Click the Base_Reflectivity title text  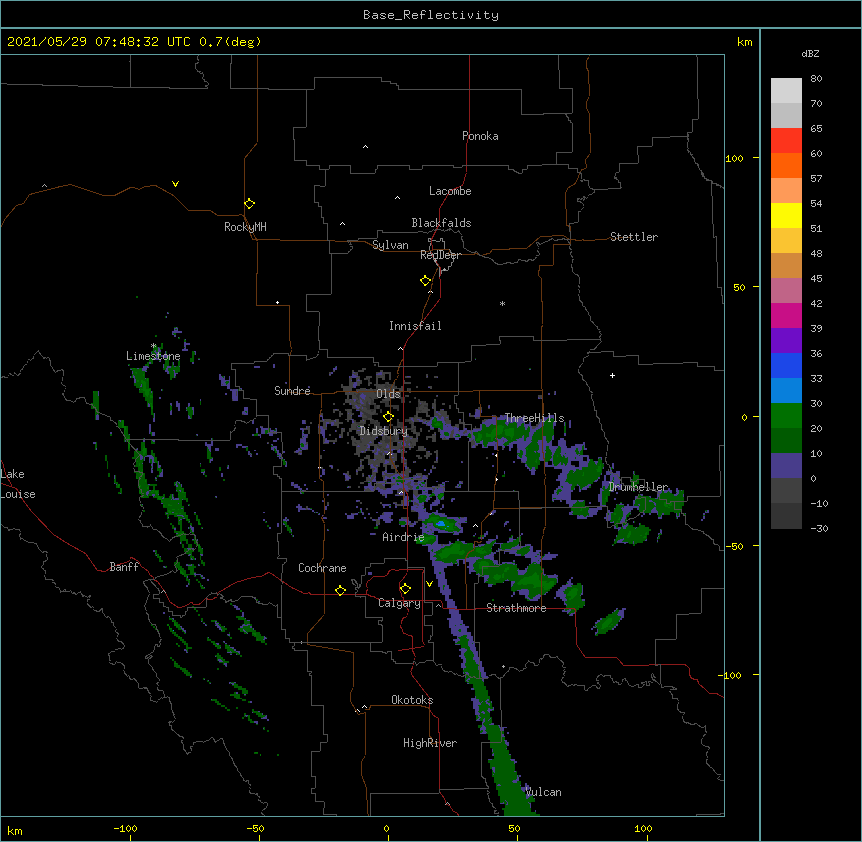[x=431, y=15]
